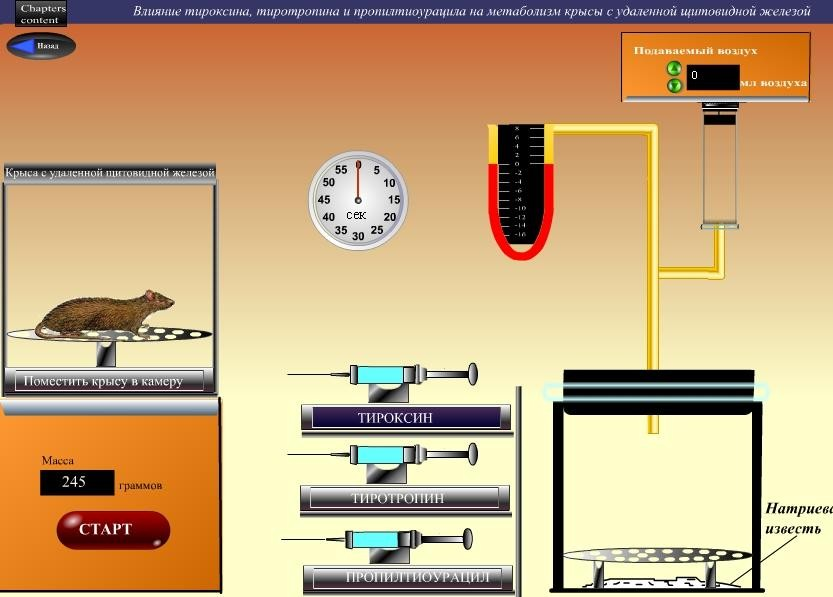The width and height of the screenshot is (833, 597).
Task: Click the stopwatch timer dial
Action: tap(358, 199)
